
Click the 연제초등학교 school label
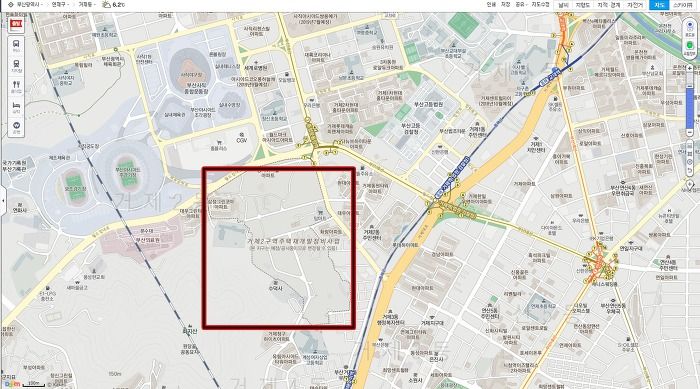pyautogui.click(x=544, y=306)
